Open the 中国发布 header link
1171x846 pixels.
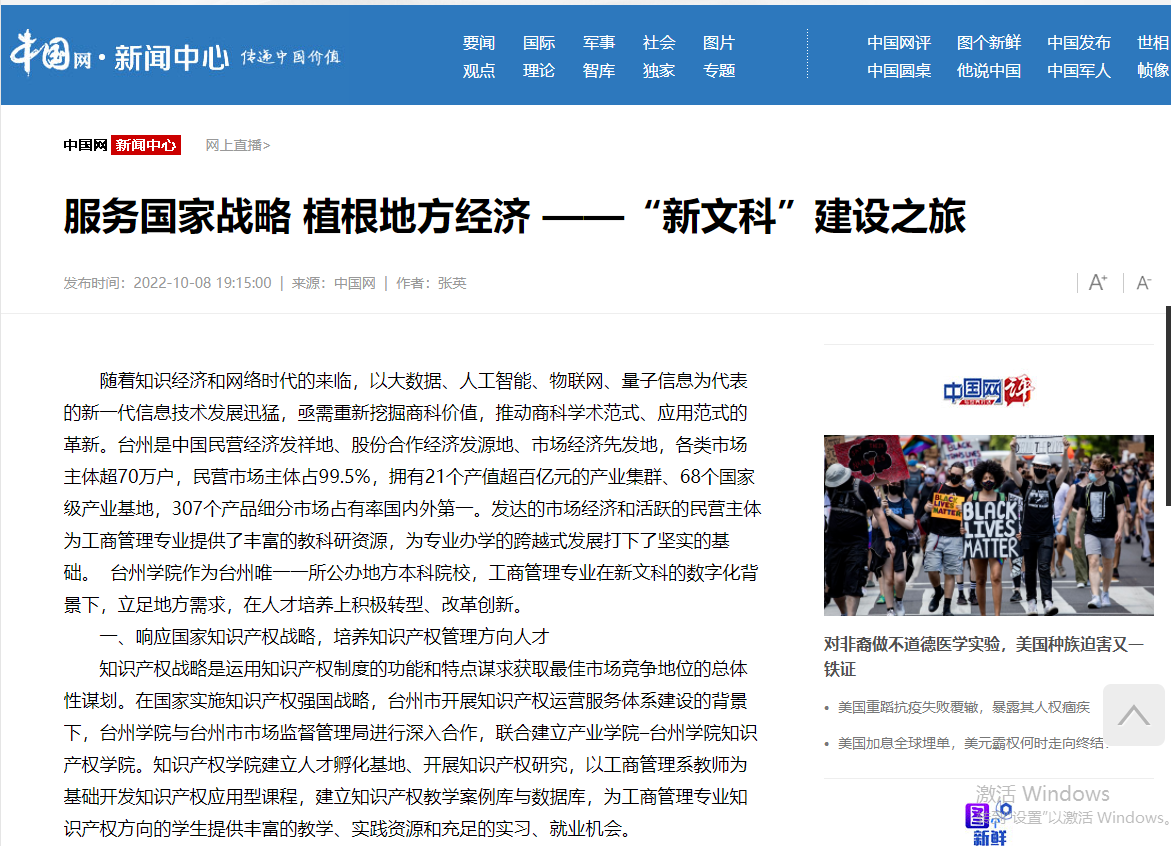coord(1078,43)
